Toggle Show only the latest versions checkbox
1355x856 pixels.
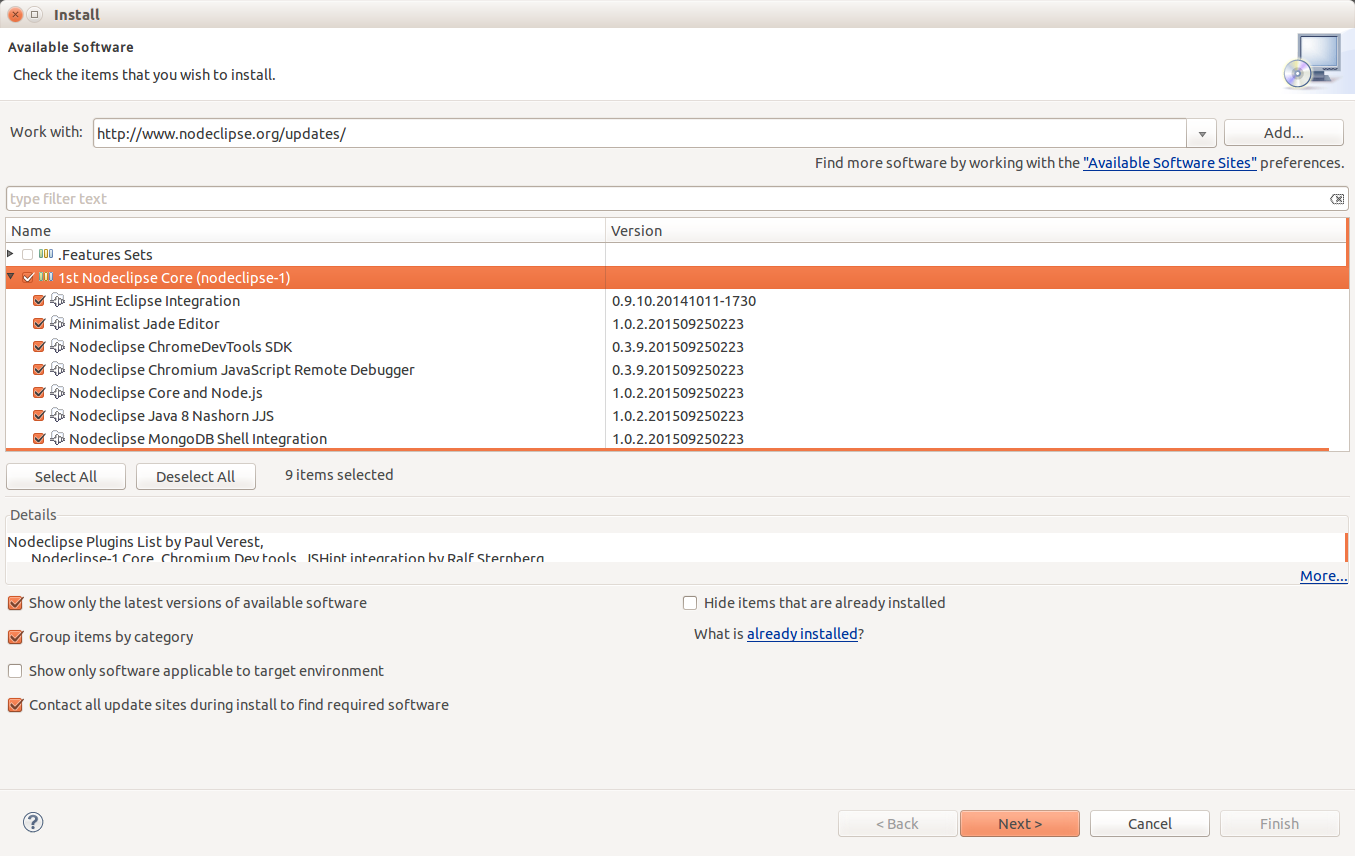15,603
